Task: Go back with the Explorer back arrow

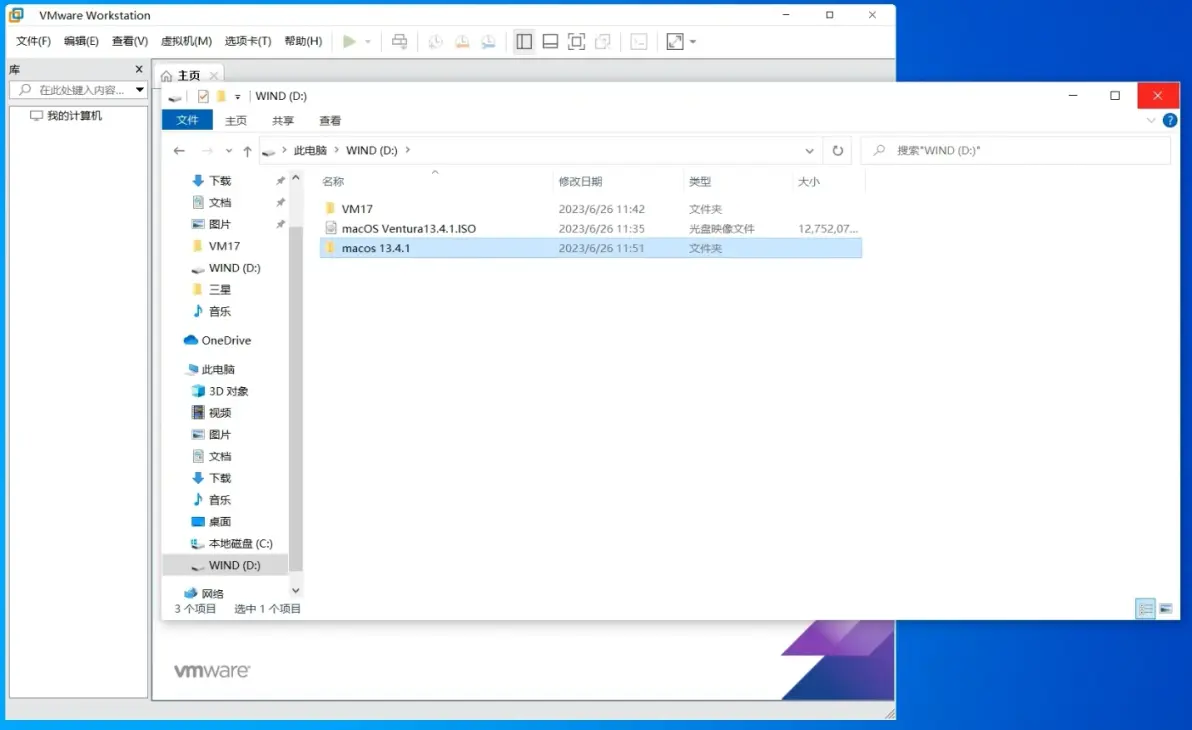Action: point(179,151)
